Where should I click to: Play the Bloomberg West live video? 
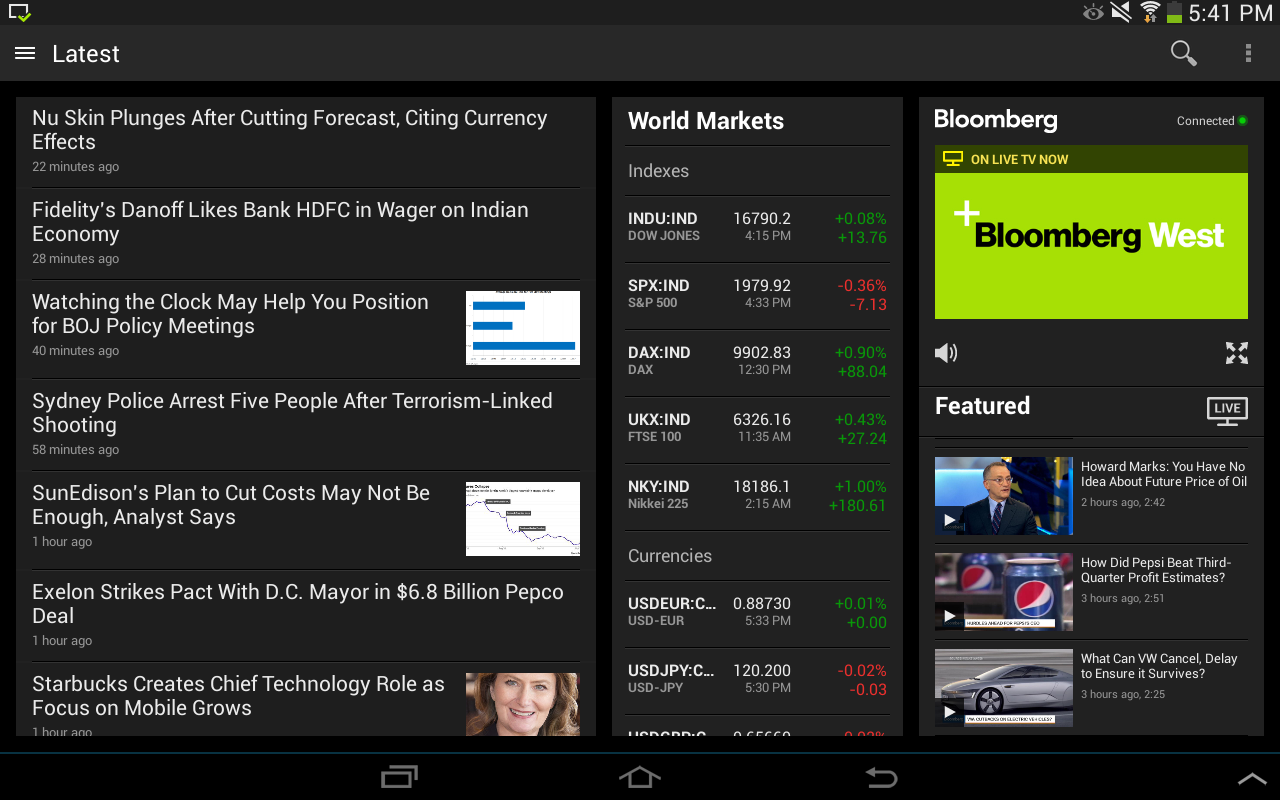click(x=1091, y=246)
